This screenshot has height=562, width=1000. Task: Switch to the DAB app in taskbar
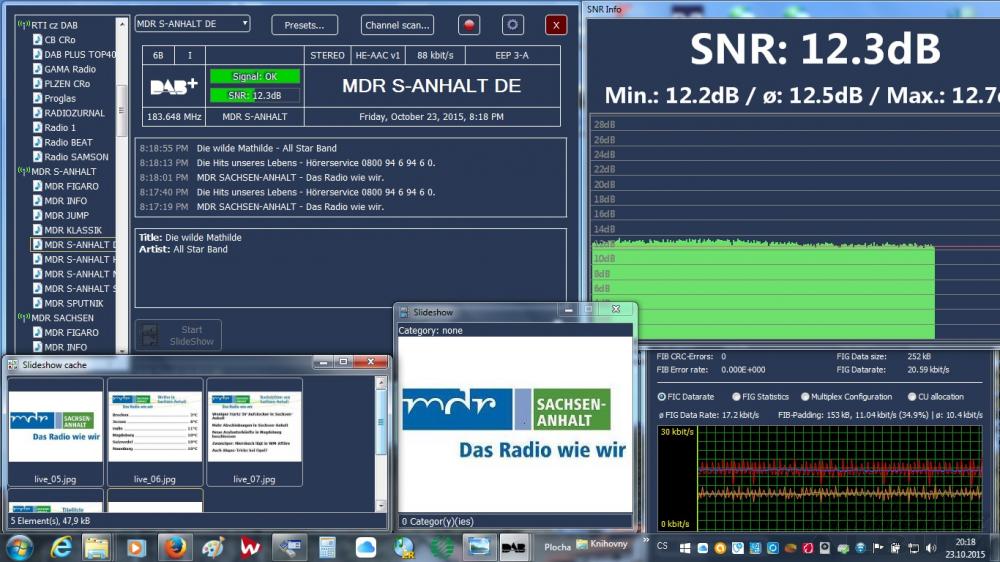pos(513,548)
